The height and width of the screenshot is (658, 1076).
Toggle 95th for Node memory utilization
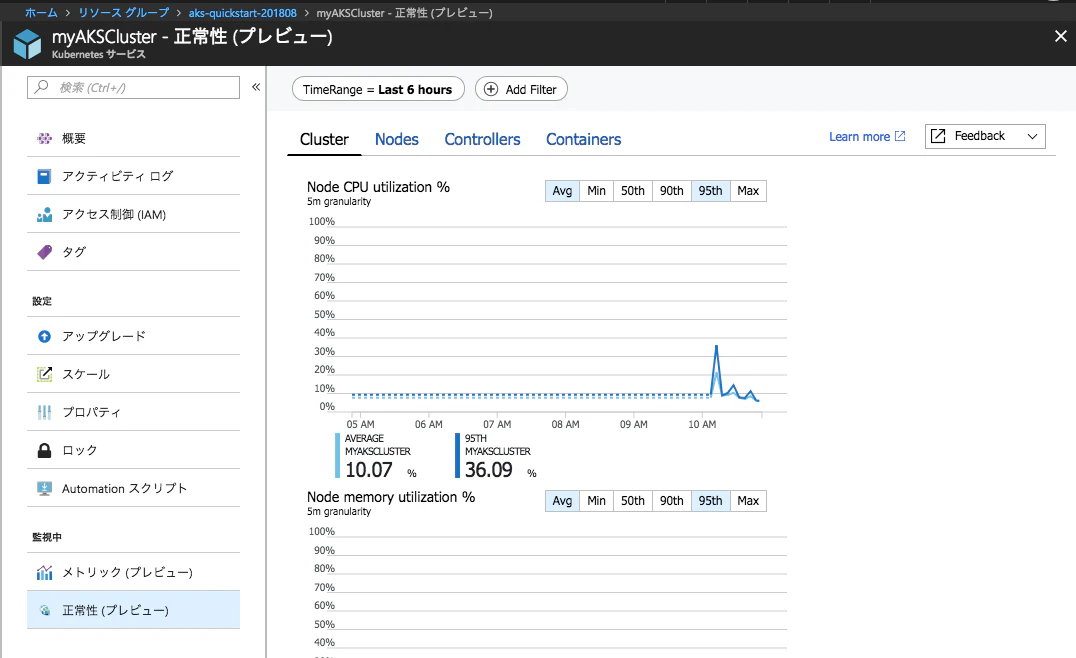pyautogui.click(x=710, y=501)
